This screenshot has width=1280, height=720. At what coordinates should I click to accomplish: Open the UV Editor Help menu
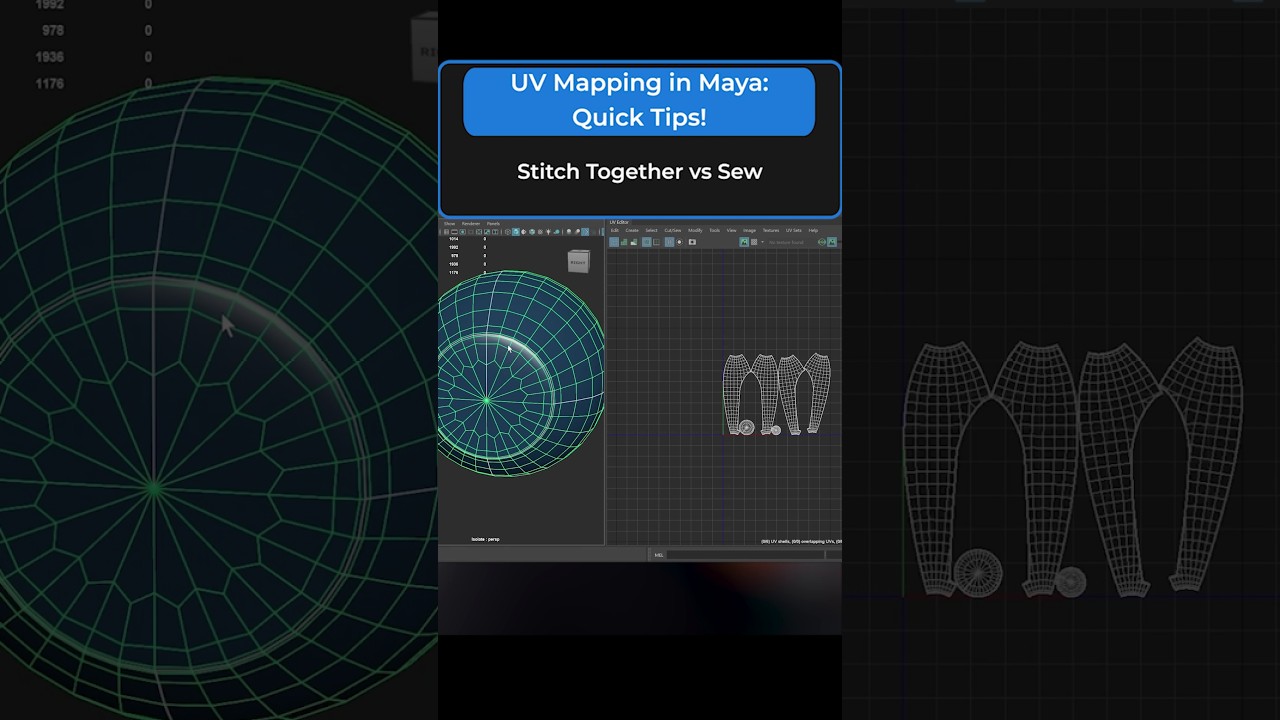813,230
